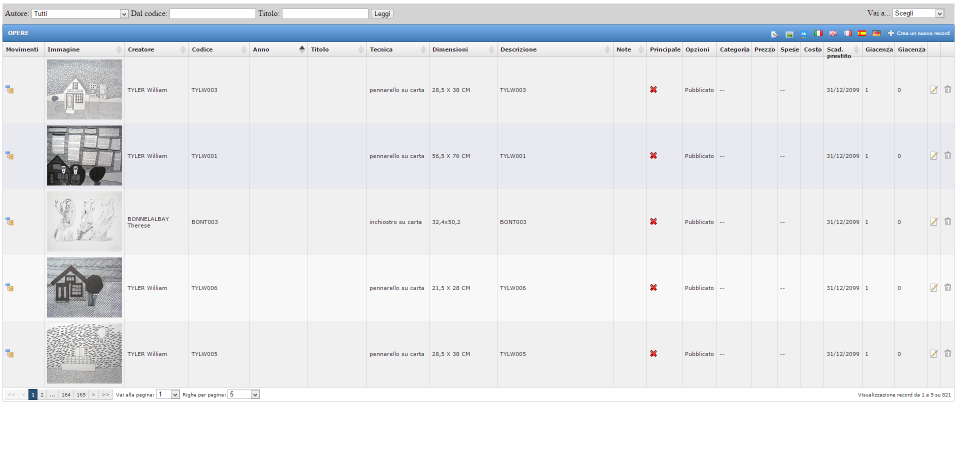Sort table by the Codice column header
956x462 pixels.
pyautogui.click(x=203, y=49)
